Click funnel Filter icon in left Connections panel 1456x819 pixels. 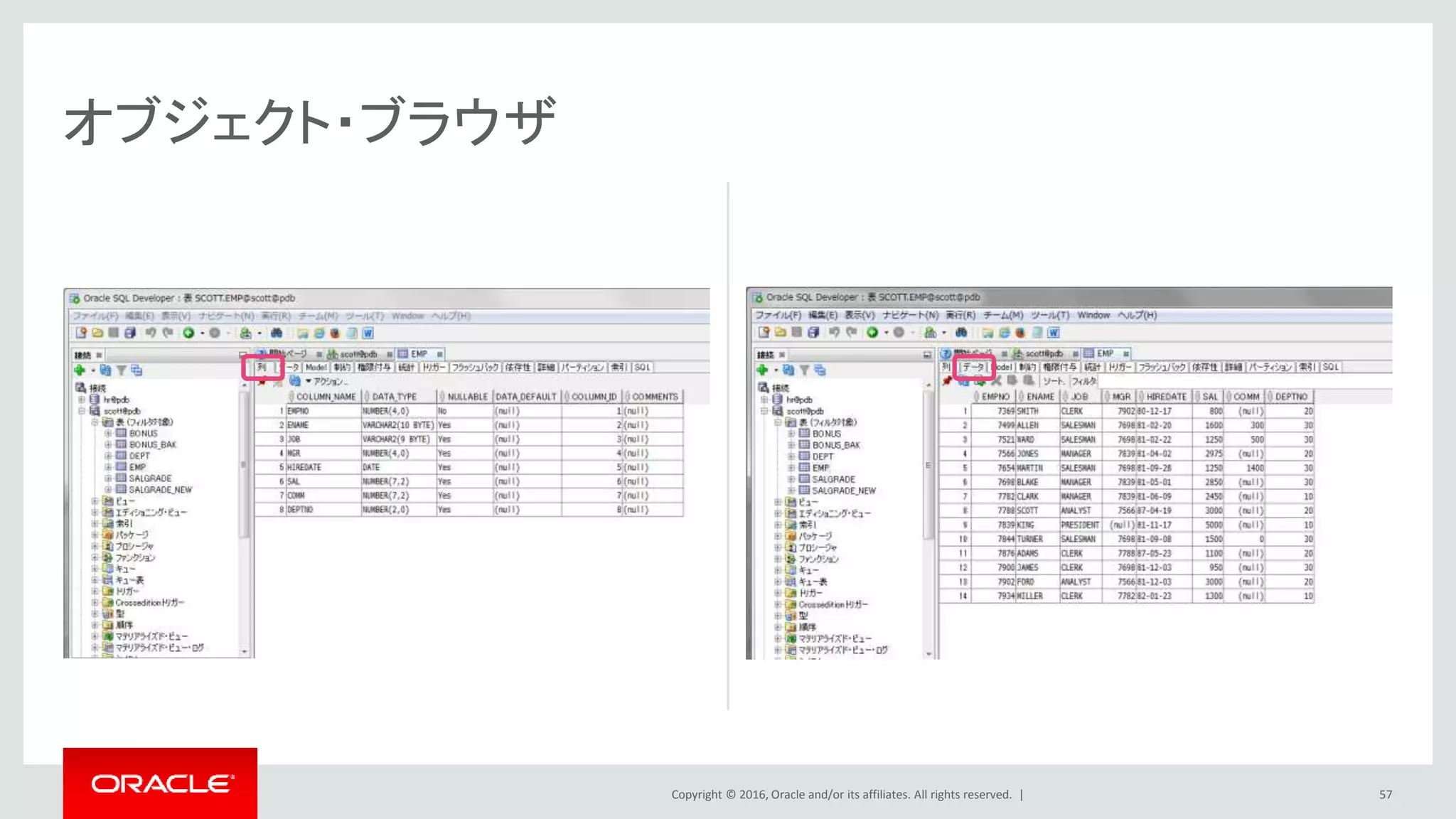(122, 370)
